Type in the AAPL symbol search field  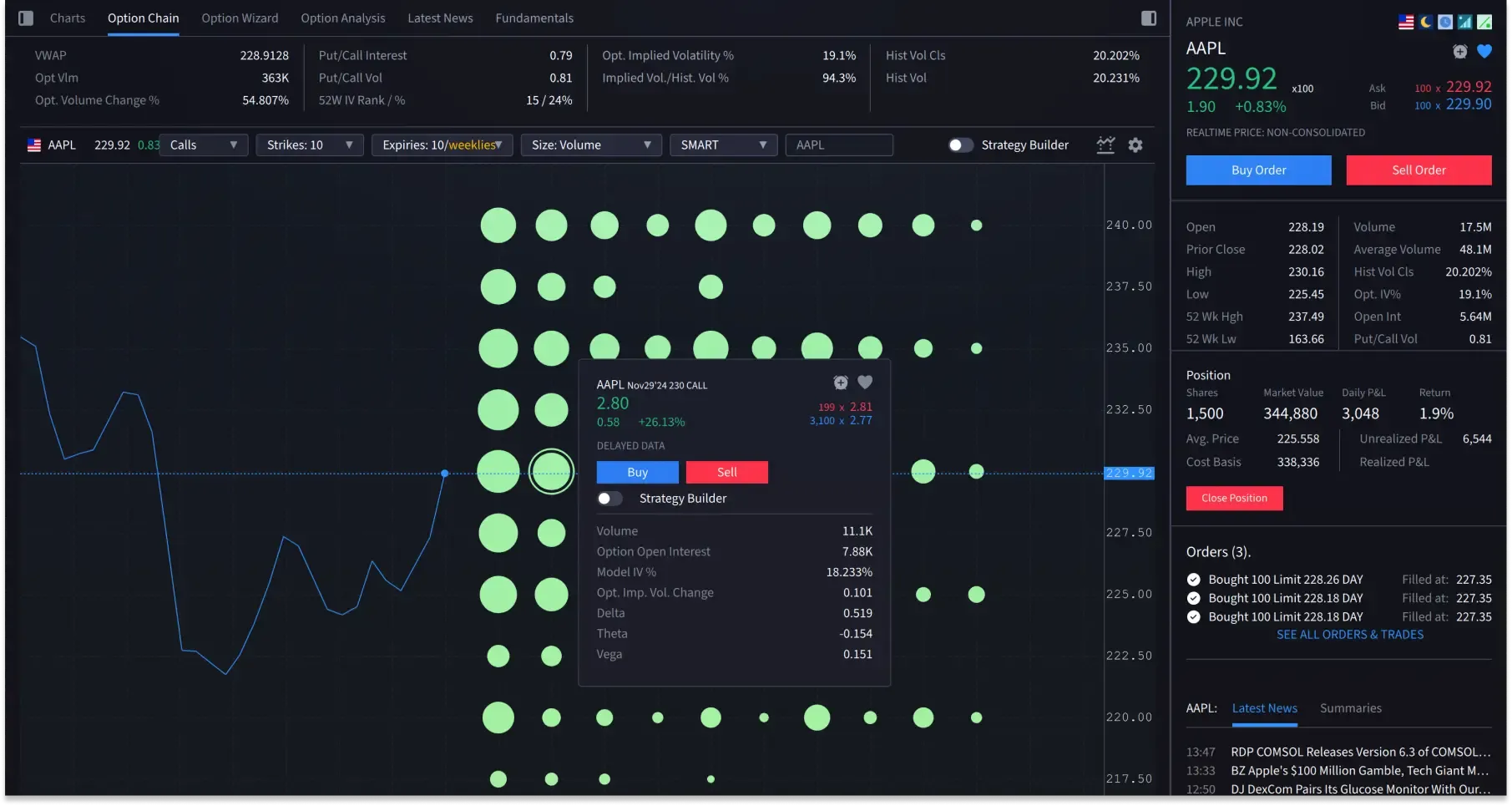click(x=838, y=144)
